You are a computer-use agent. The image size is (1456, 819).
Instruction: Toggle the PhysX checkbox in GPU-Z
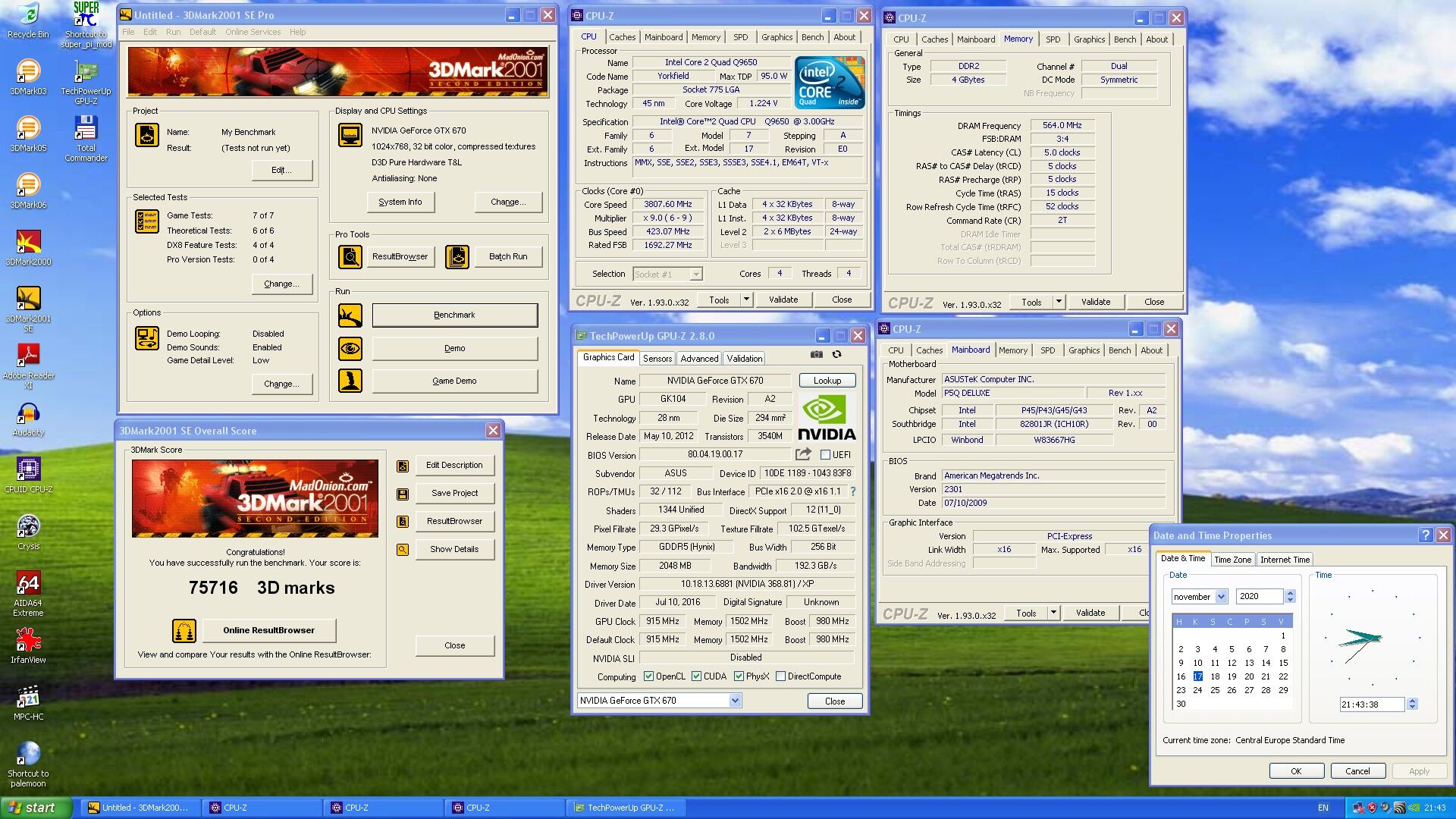(739, 676)
